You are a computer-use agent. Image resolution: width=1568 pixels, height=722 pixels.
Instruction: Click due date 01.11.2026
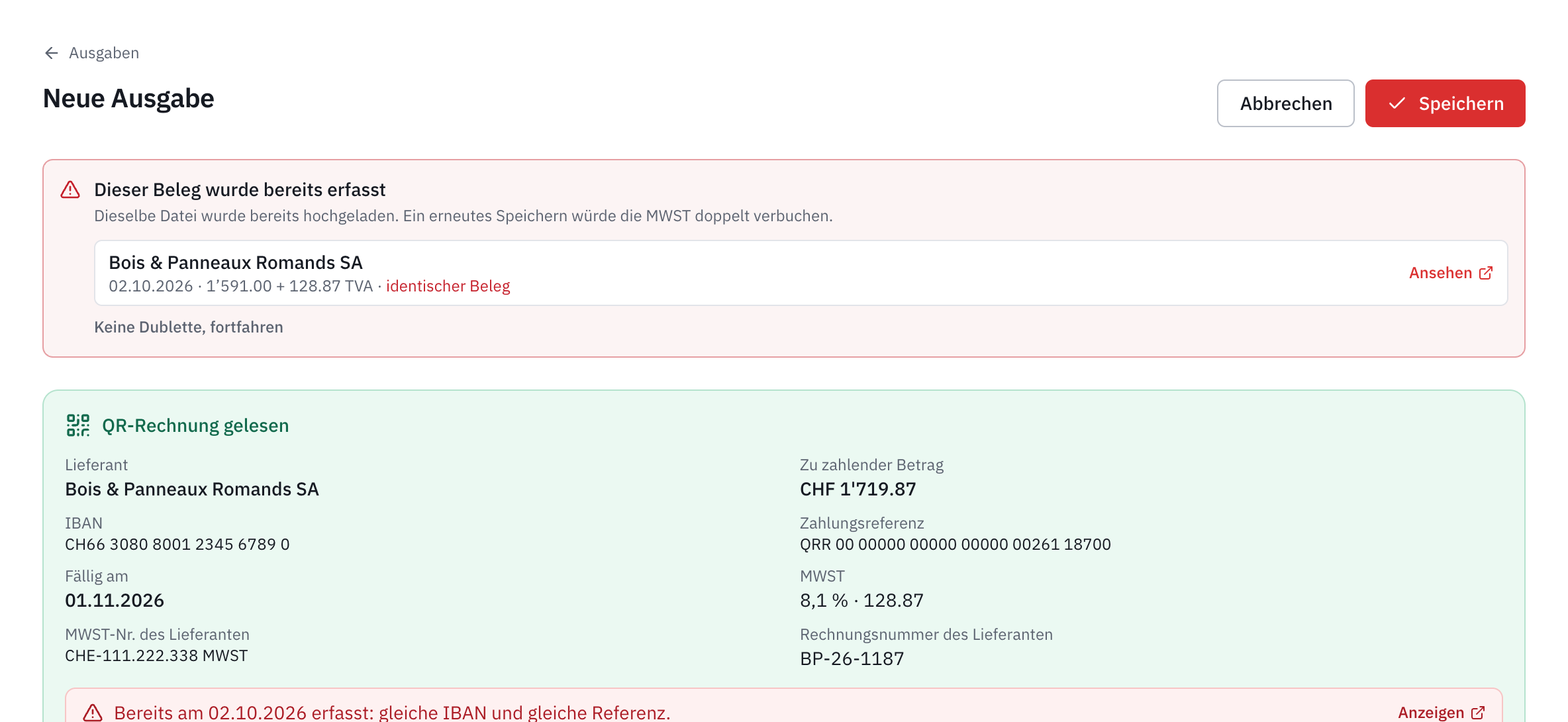pos(115,601)
